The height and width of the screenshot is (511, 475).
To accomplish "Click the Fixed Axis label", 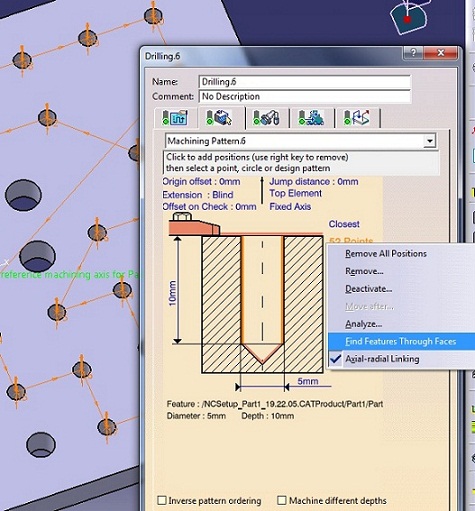I will tap(290, 207).
